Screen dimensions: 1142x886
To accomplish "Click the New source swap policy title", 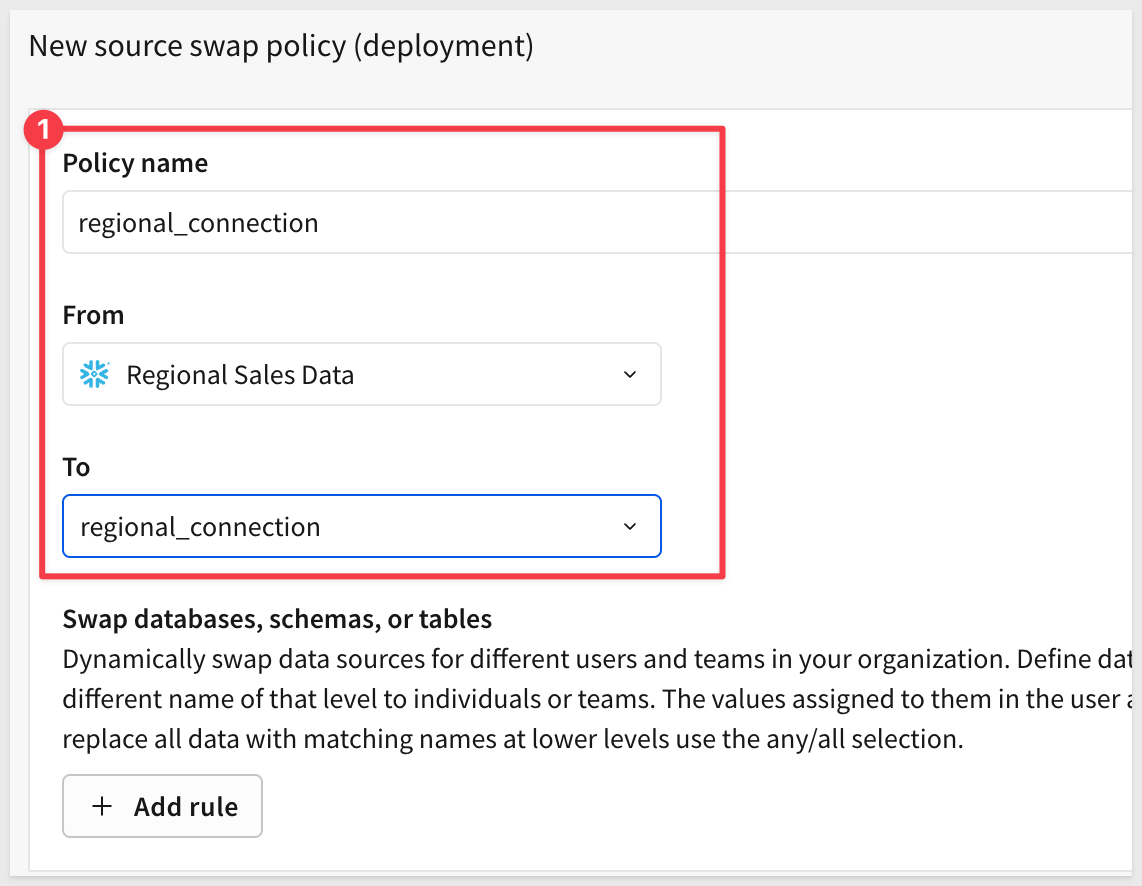I will 281,46.
